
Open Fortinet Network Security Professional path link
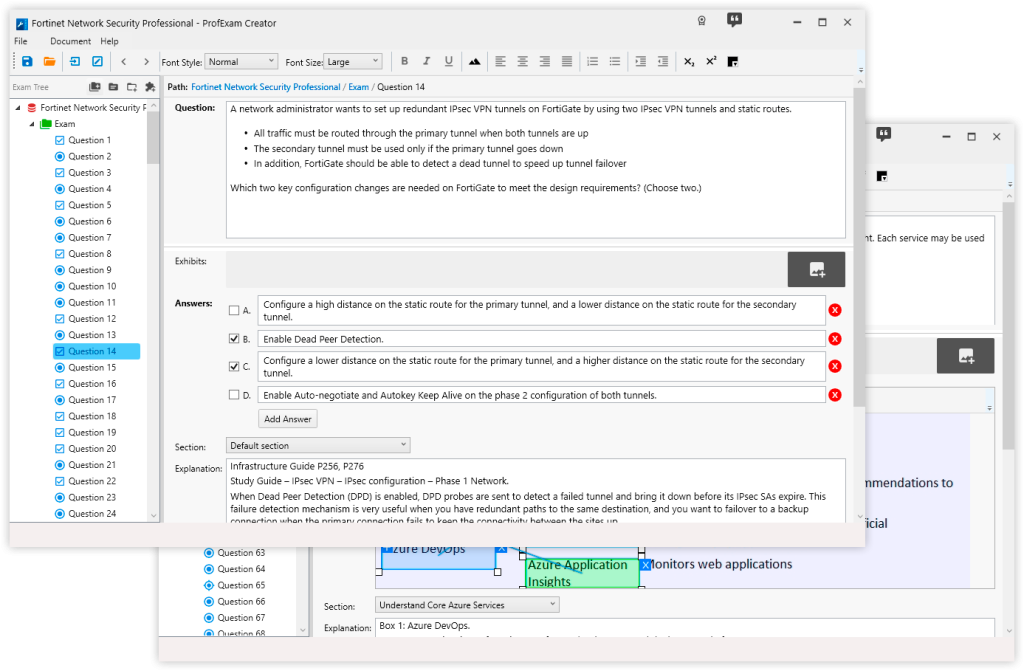266,87
